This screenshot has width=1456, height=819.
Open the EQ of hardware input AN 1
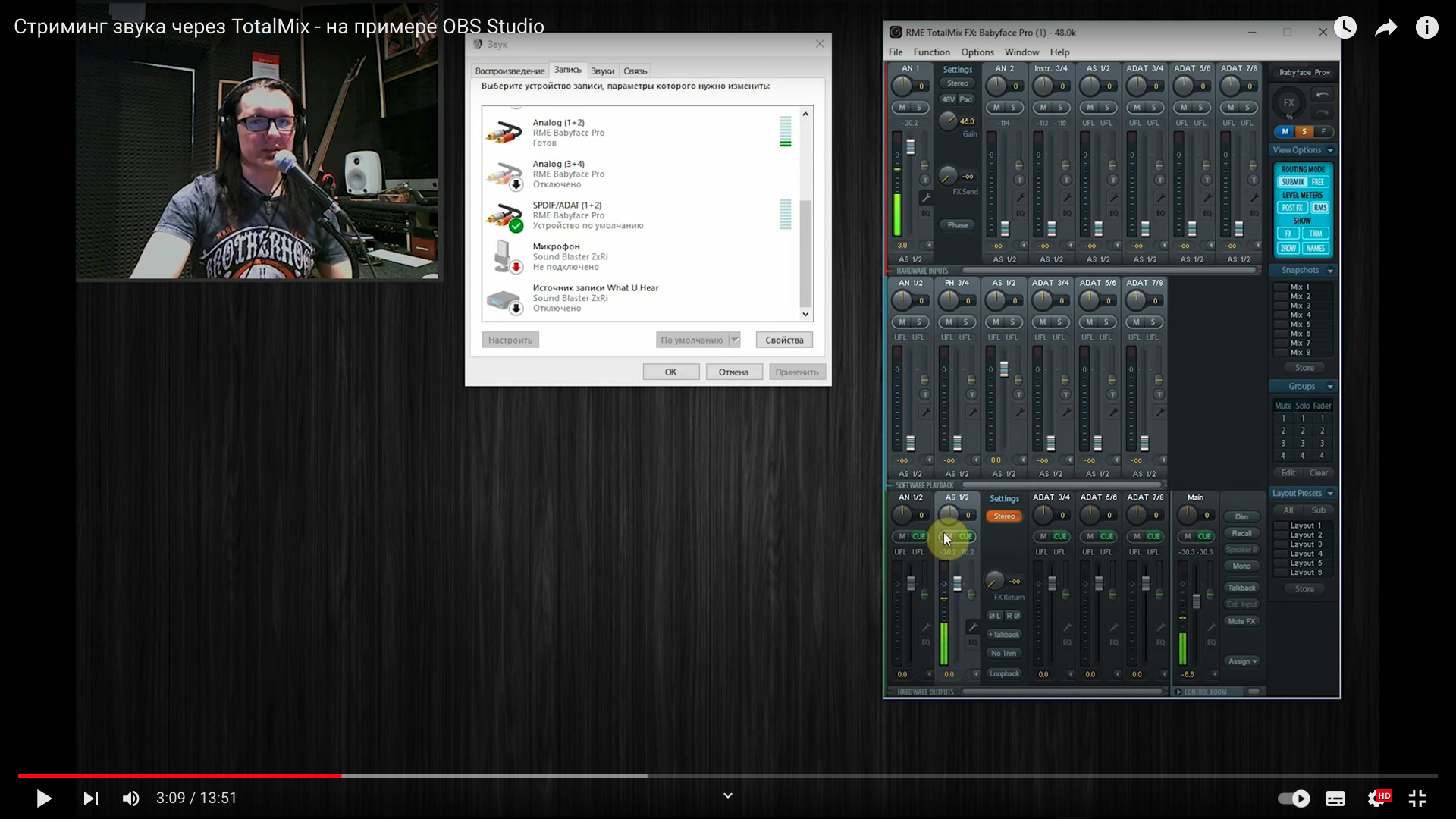(925, 214)
